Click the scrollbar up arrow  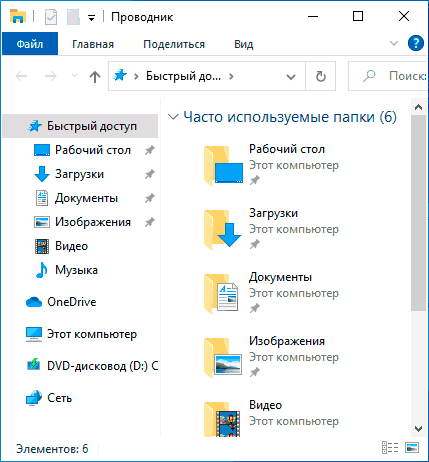[x=419, y=107]
